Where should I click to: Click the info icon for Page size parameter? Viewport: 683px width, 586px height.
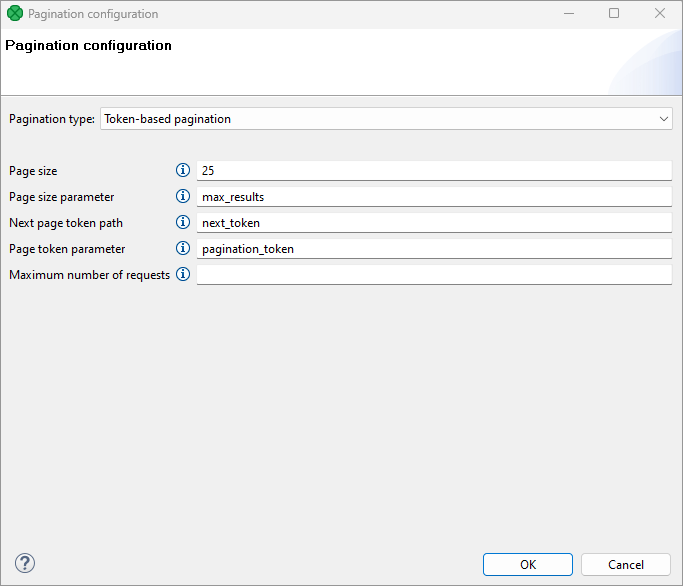point(183,197)
